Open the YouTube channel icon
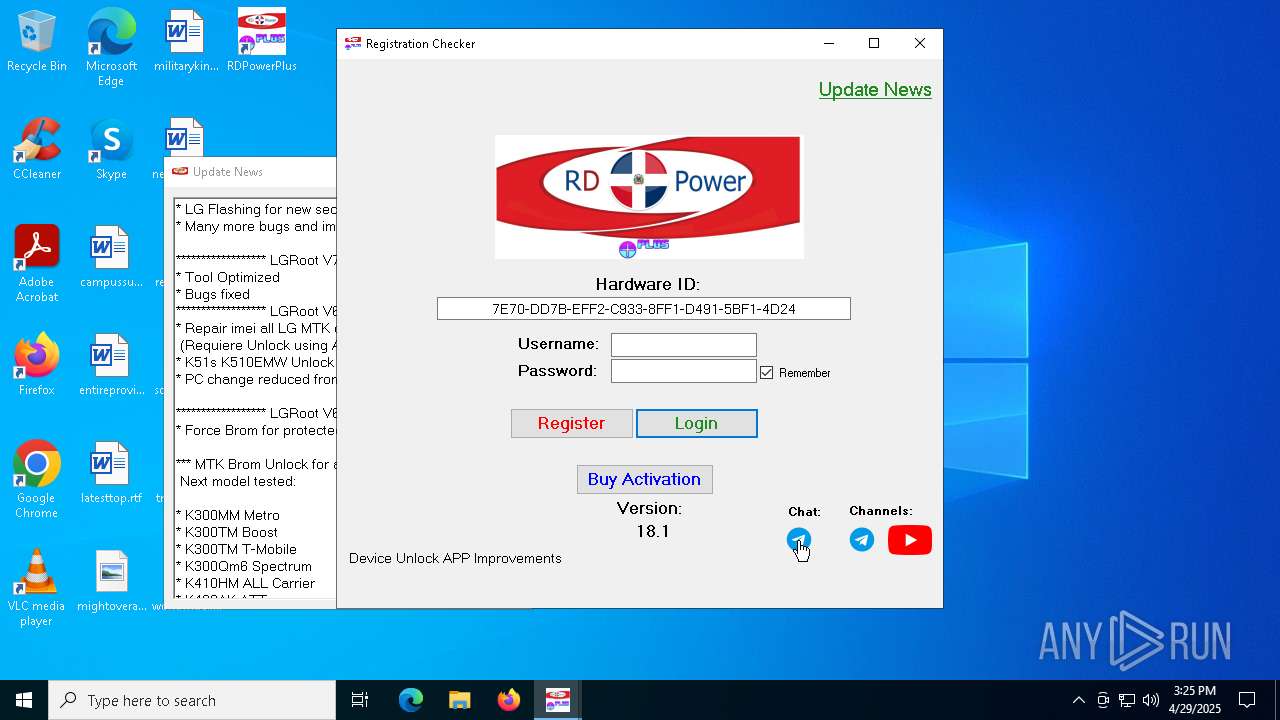This screenshot has width=1280, height=720. tap(910, 540)
